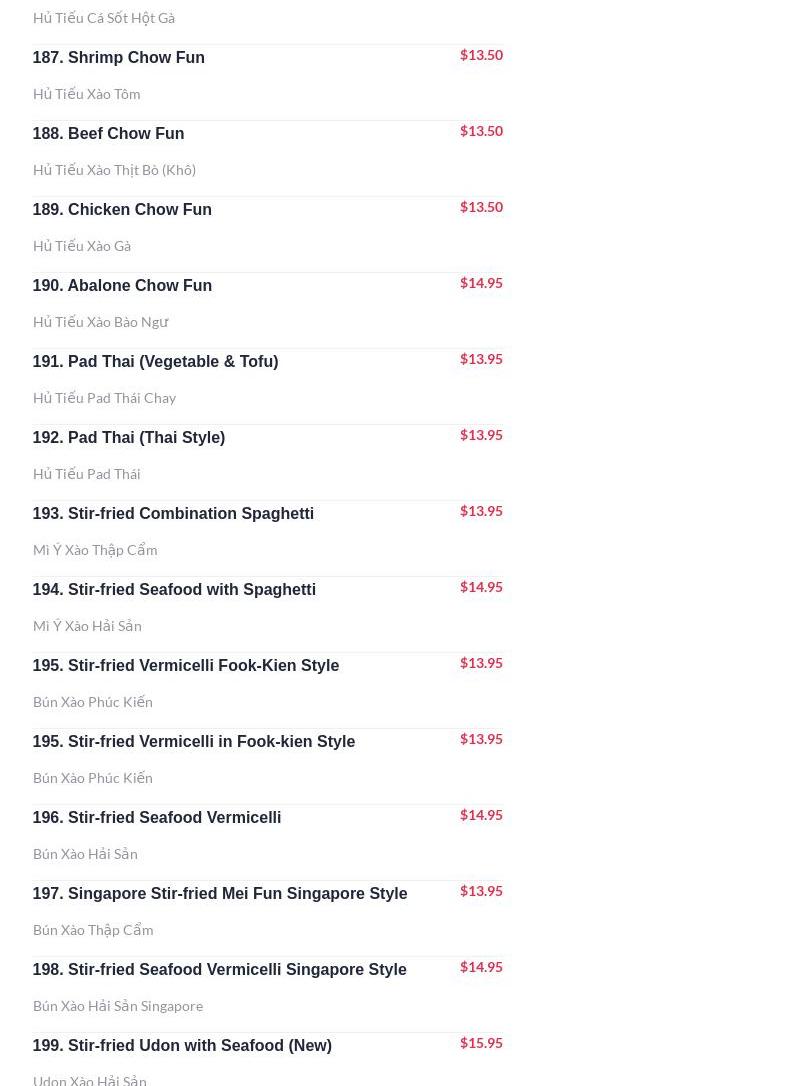
Task: Click 198. Stir-fried Seafood Vermicelli Singapore Style
Action: pyautogui.click(x=219, y=970)
